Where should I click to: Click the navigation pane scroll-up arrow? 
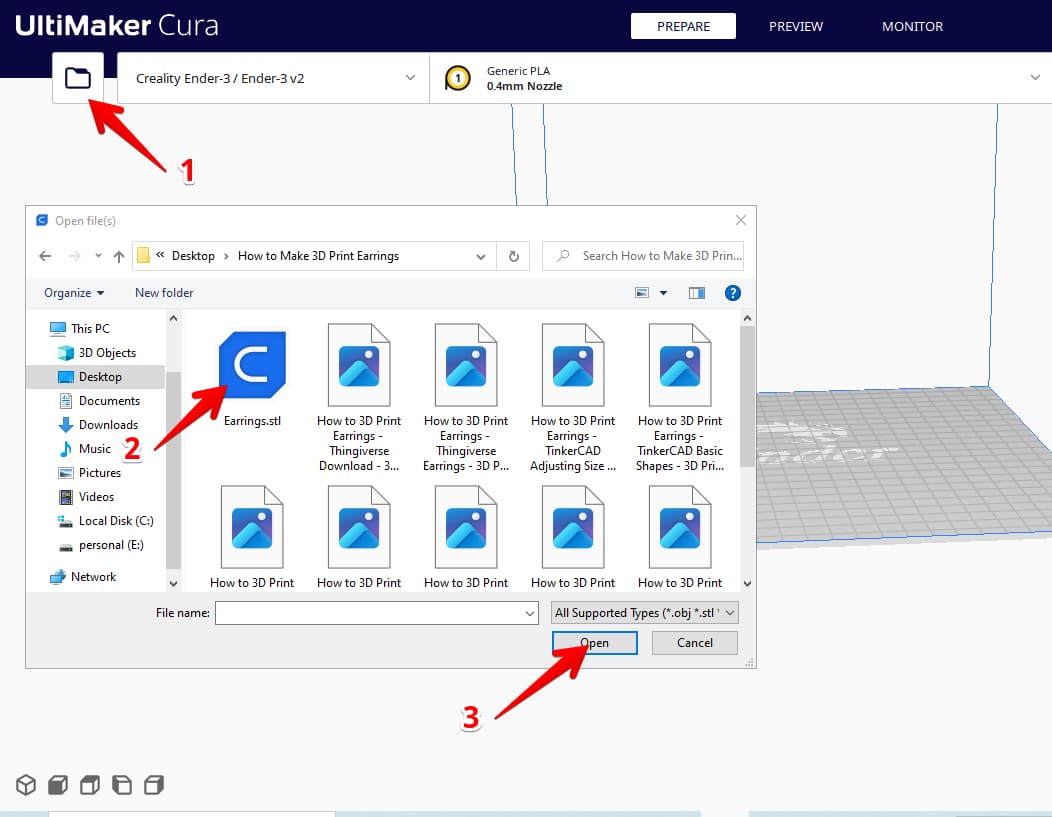pyautogui.click(x=173, y=319)
